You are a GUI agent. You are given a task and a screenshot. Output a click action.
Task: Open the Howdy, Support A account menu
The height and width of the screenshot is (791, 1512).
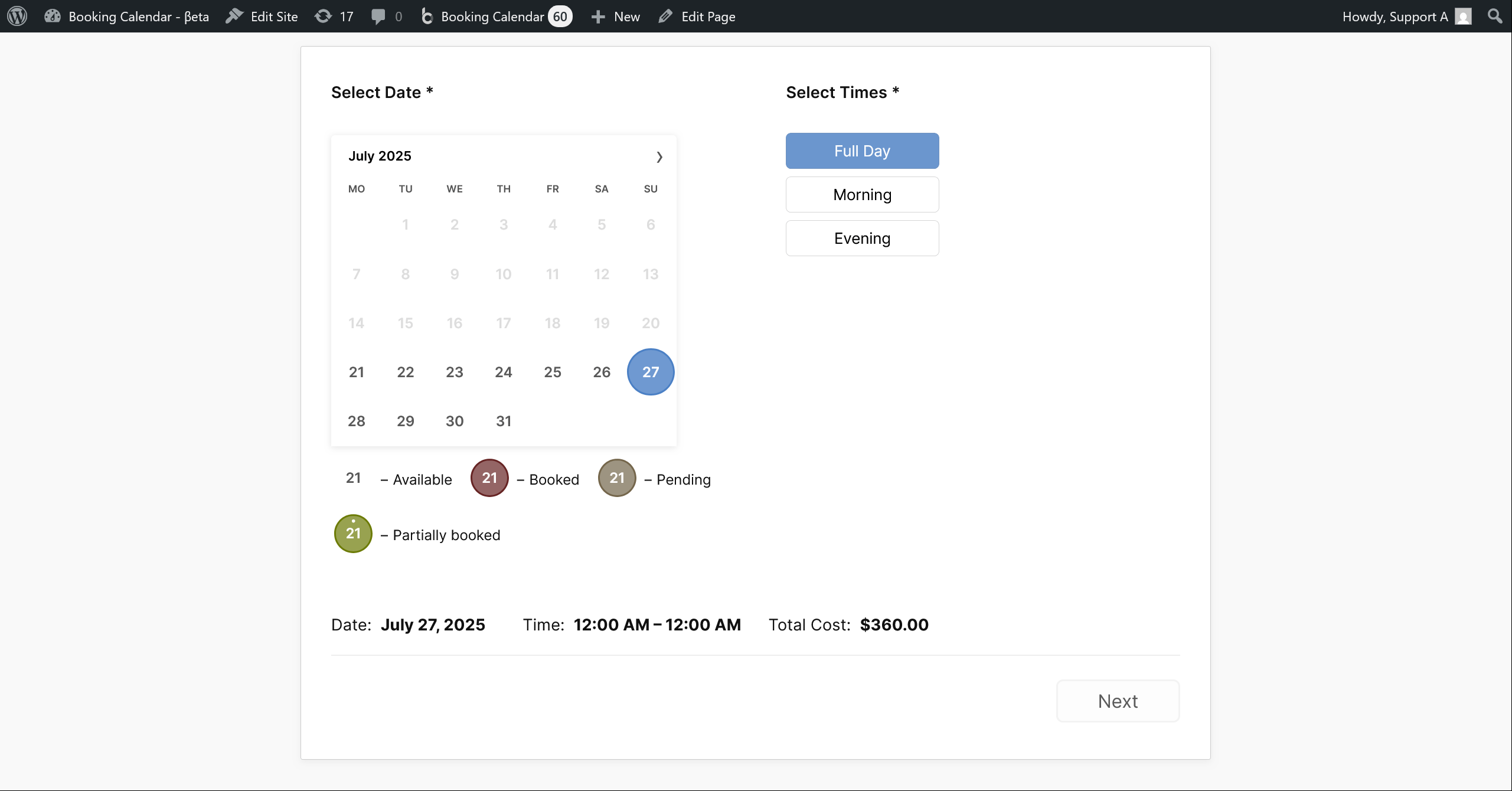[1406, 17]
